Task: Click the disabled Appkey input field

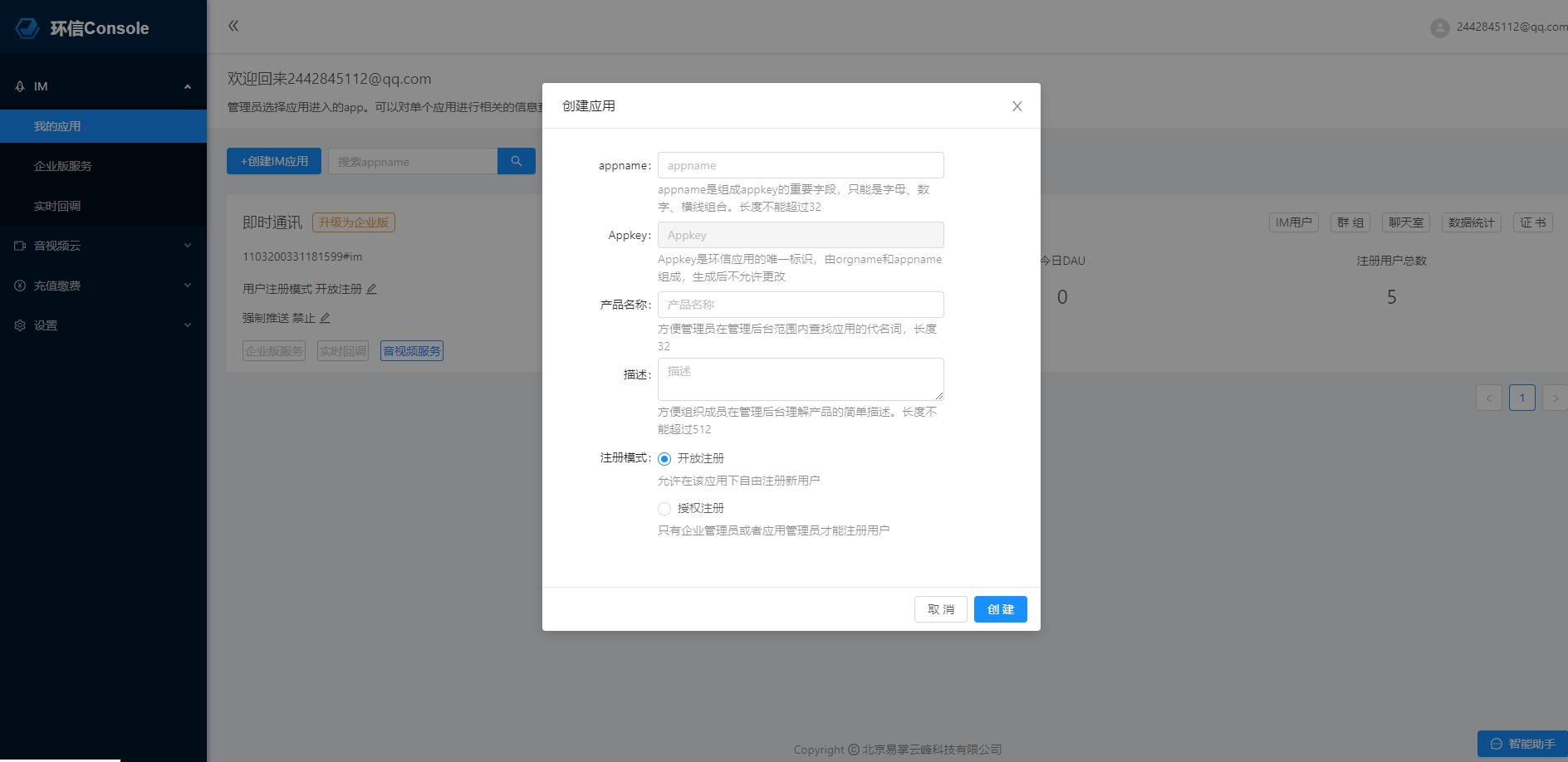Action: (x=801, y=235)
